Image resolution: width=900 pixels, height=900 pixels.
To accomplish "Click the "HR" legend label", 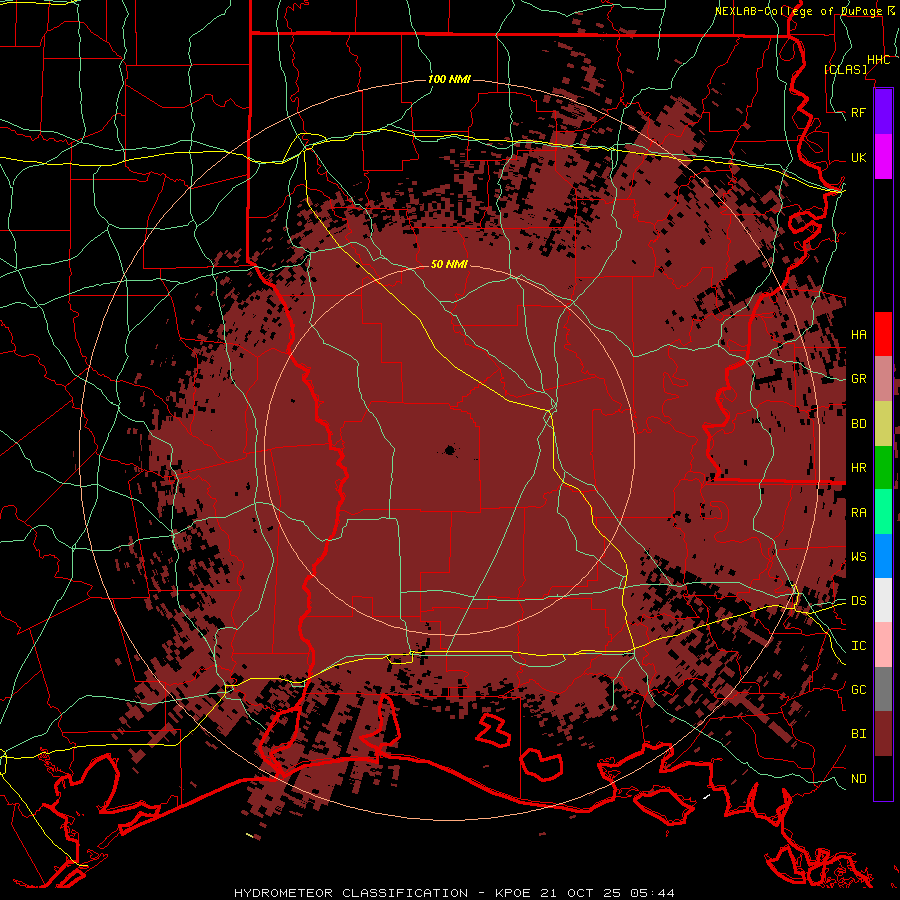I will [x=858, y=468].
